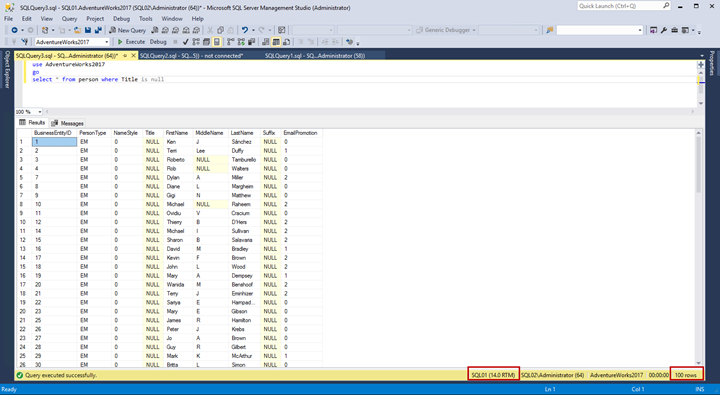Click the Quick Launch search box
The width and height of the screenshot is (720, 395).
click(x=624, y=6)
